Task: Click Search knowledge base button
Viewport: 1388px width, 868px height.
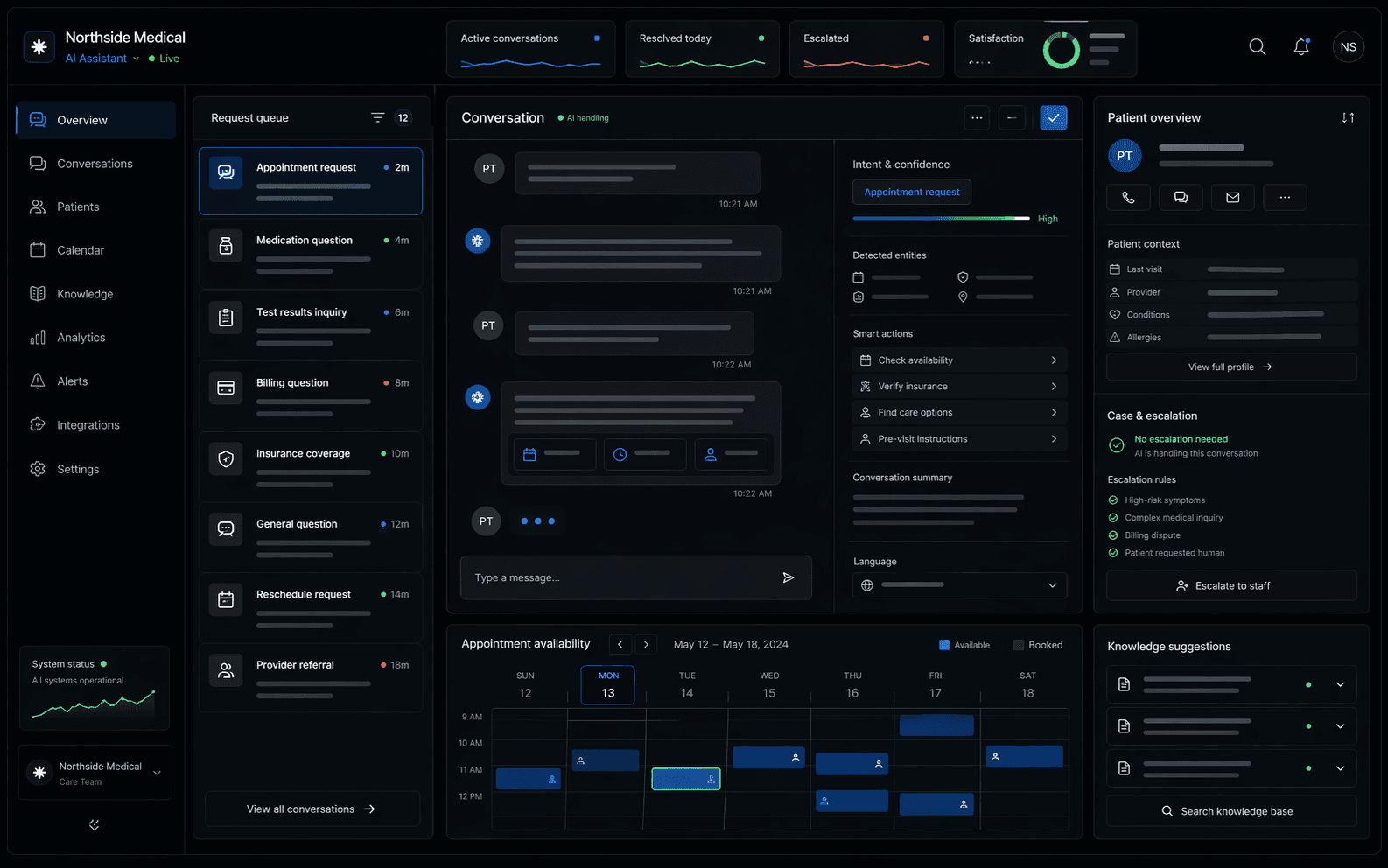Action: coord(1231,811)
